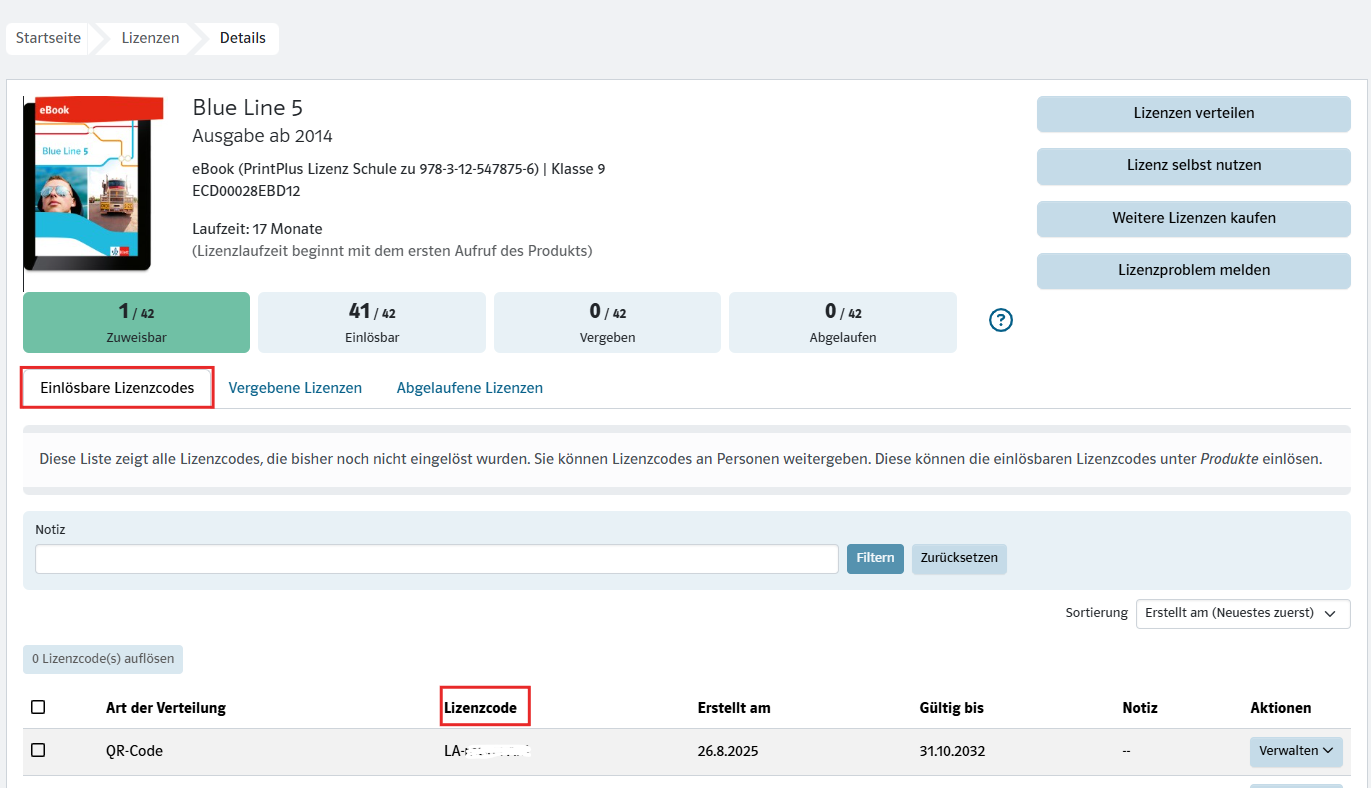
Task: Navigate to Lizenzen breadcrumb
Action: (150, 39)
